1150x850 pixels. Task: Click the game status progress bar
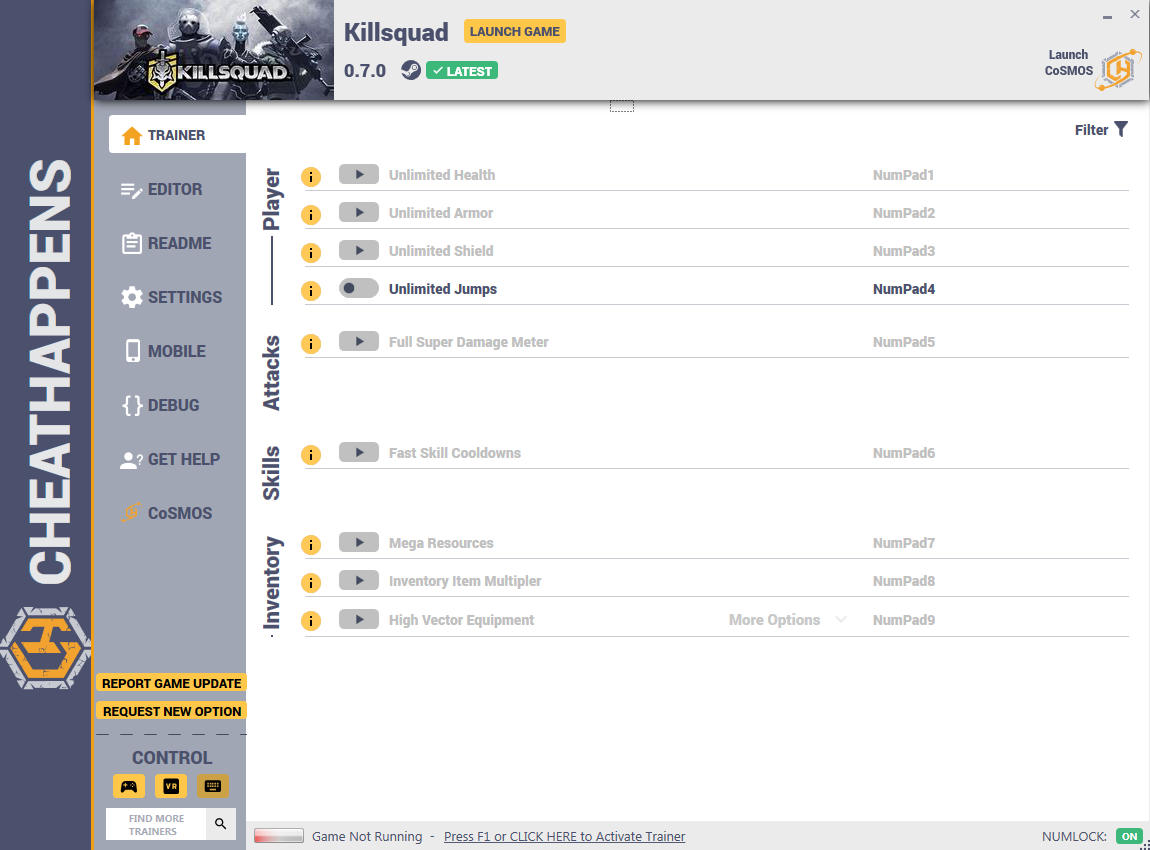pos(279,836)
